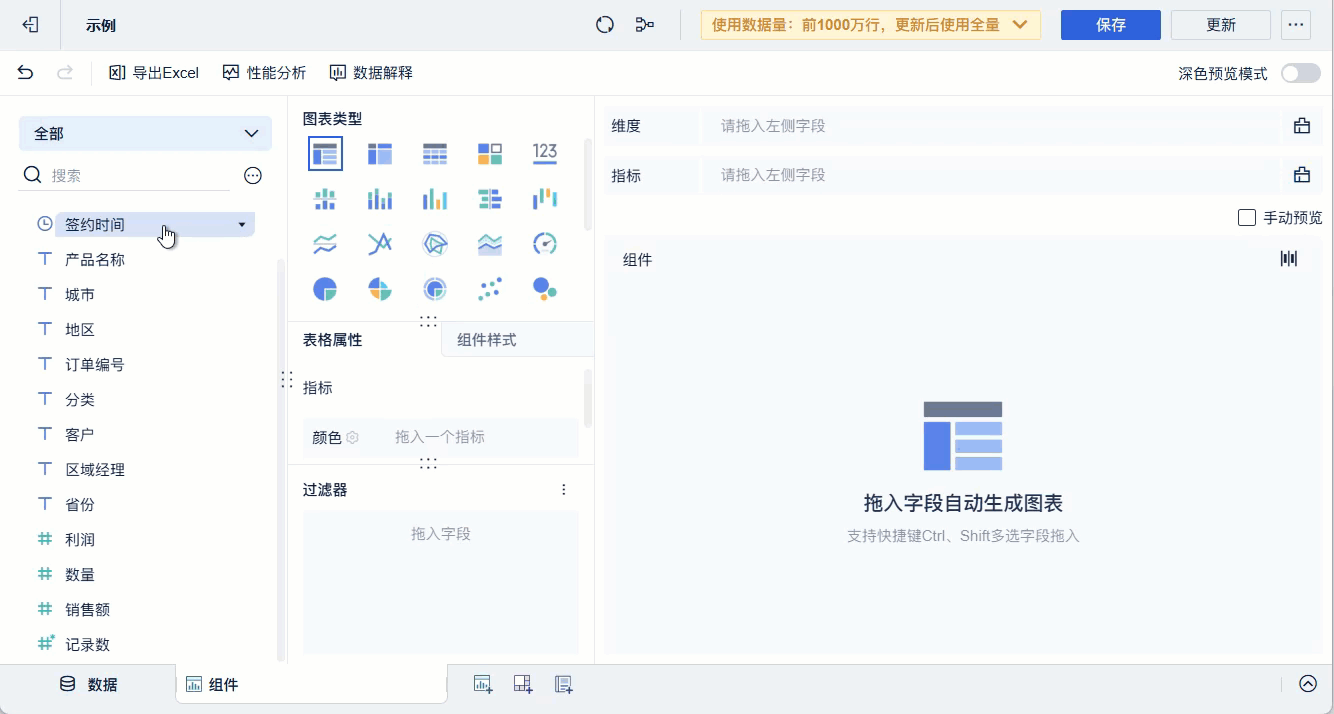Screen dimensions: 1334x714
Task: Switch to the 数据 bottom tab
Action: pyautogui.click(x=88, y=684)
